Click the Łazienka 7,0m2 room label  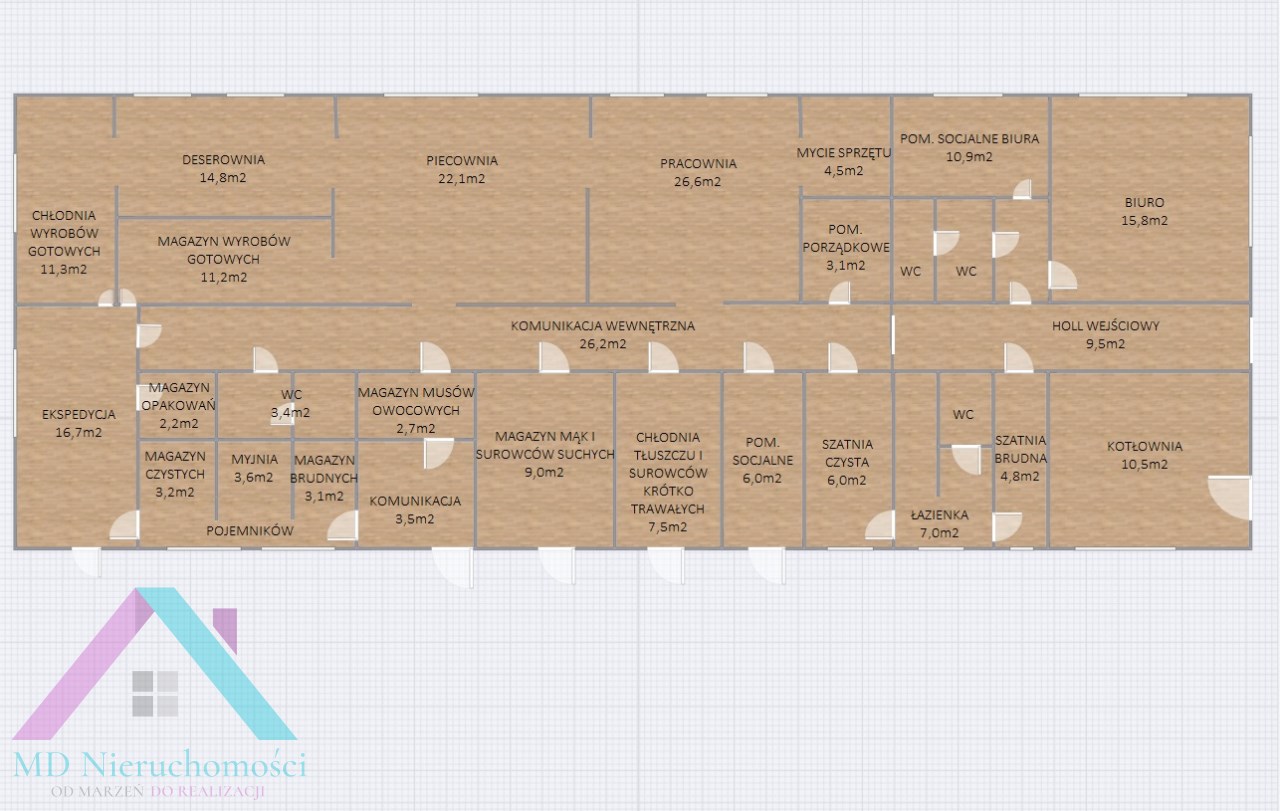(x=939, y=524)
